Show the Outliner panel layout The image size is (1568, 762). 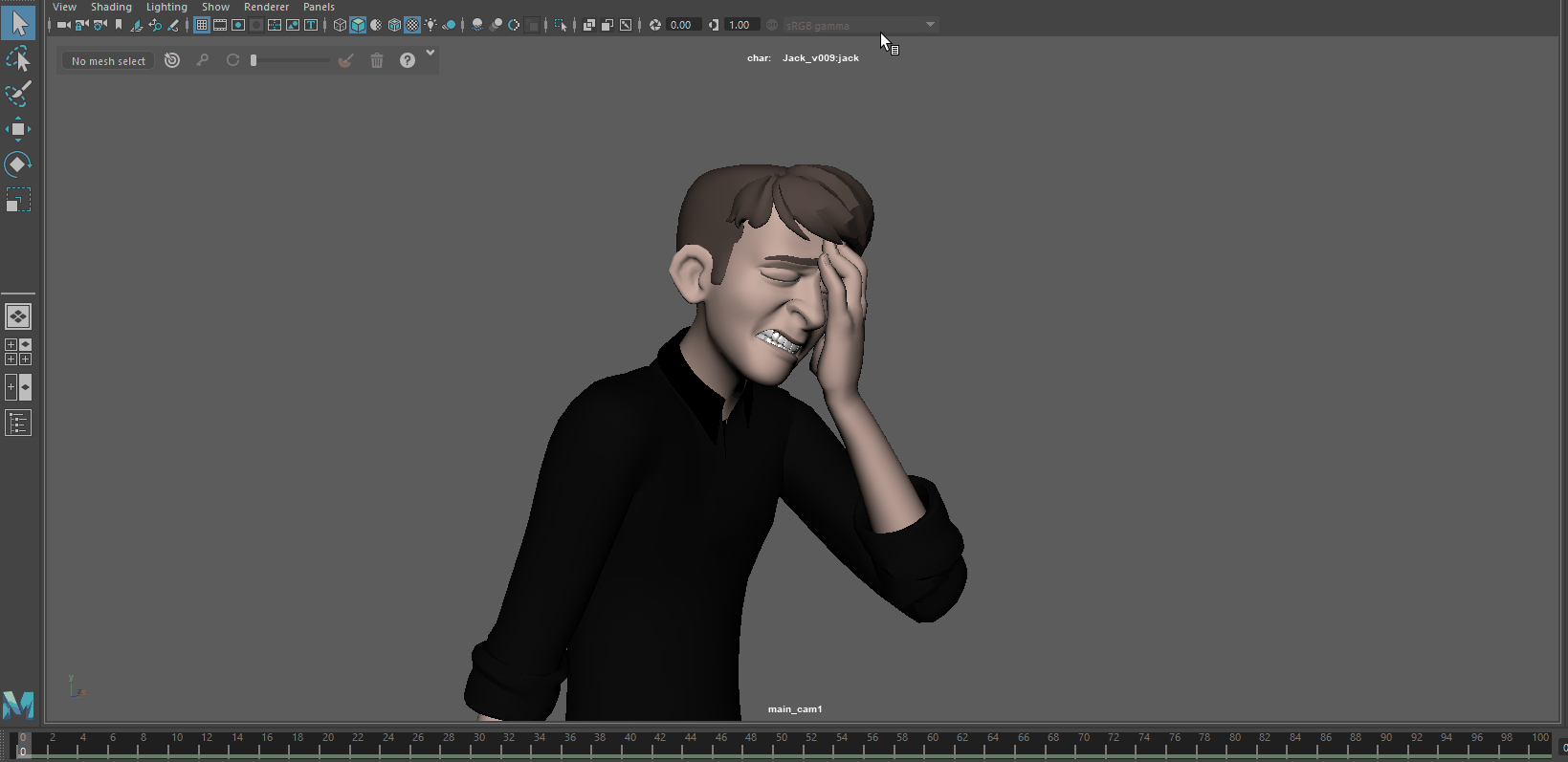pyautogui.click(x=18, y=423)
